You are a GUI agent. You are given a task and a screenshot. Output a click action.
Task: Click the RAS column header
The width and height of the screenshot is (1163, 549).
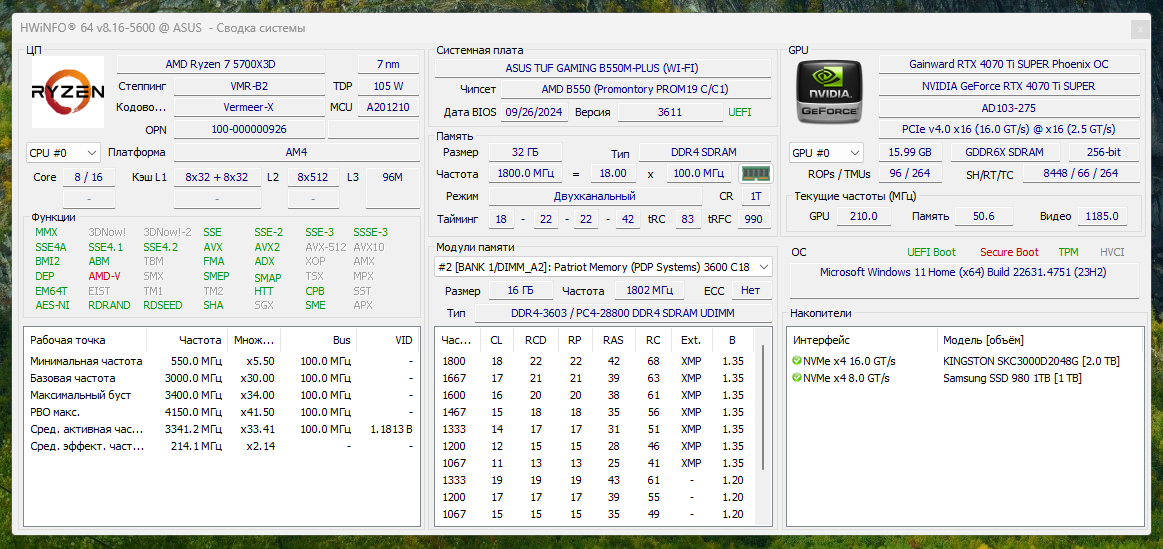613,340
